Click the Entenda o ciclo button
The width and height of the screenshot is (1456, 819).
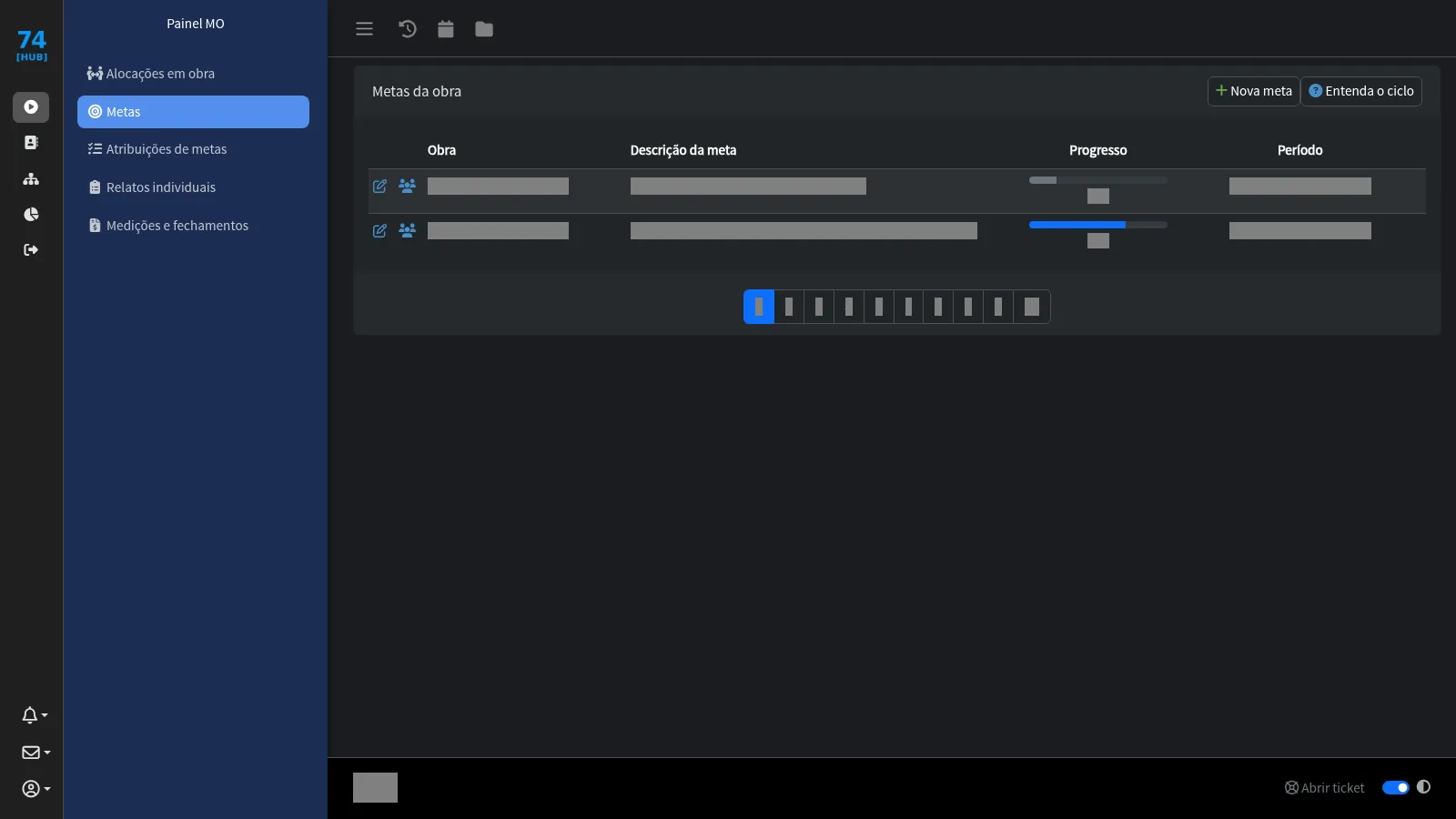[x=1361, y=91]
